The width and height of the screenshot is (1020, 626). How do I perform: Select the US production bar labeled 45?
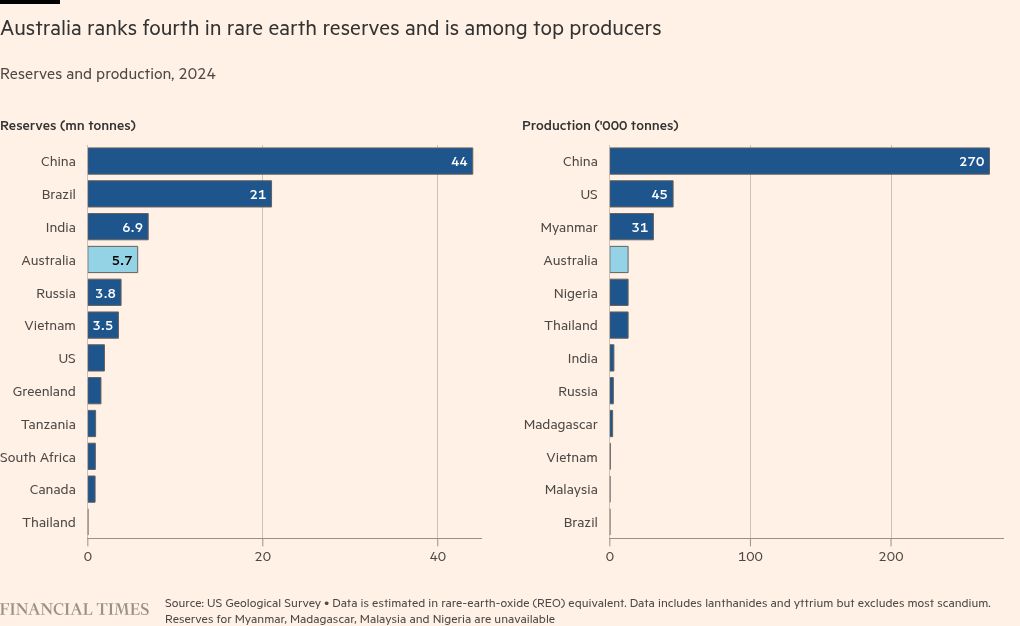[640, 194]
